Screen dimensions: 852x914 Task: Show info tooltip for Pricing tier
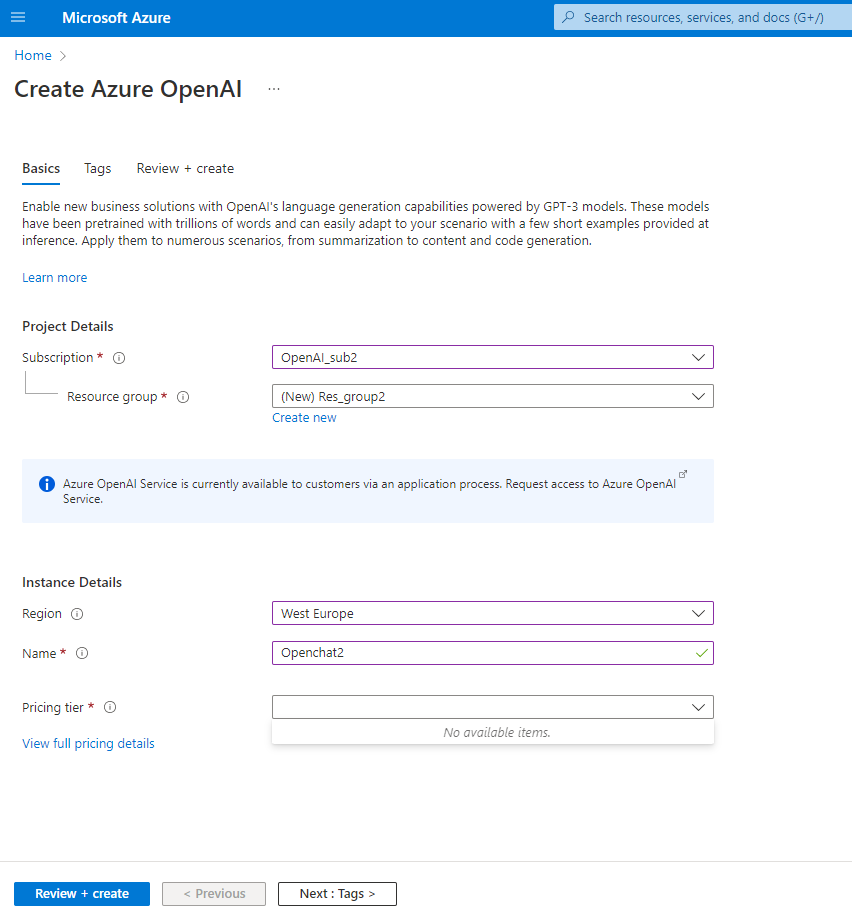click(x=110, y=707)
